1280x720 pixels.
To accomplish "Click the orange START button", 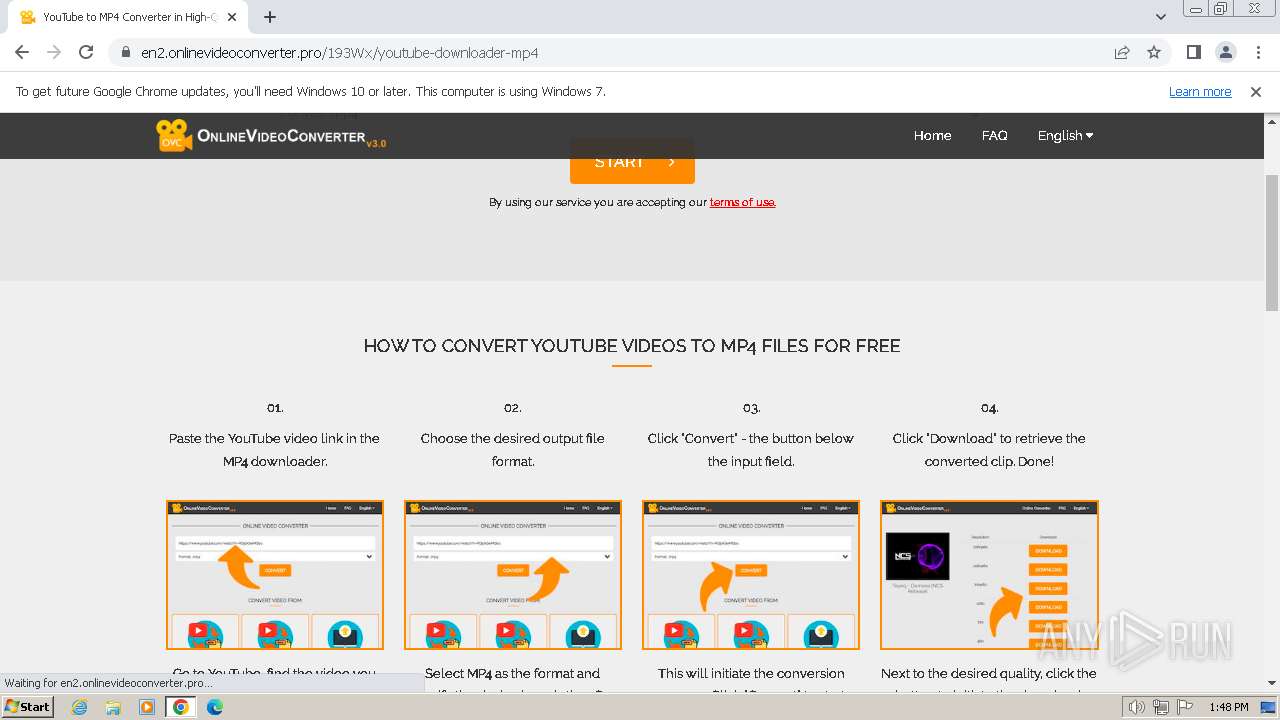I will click(632, 161).
